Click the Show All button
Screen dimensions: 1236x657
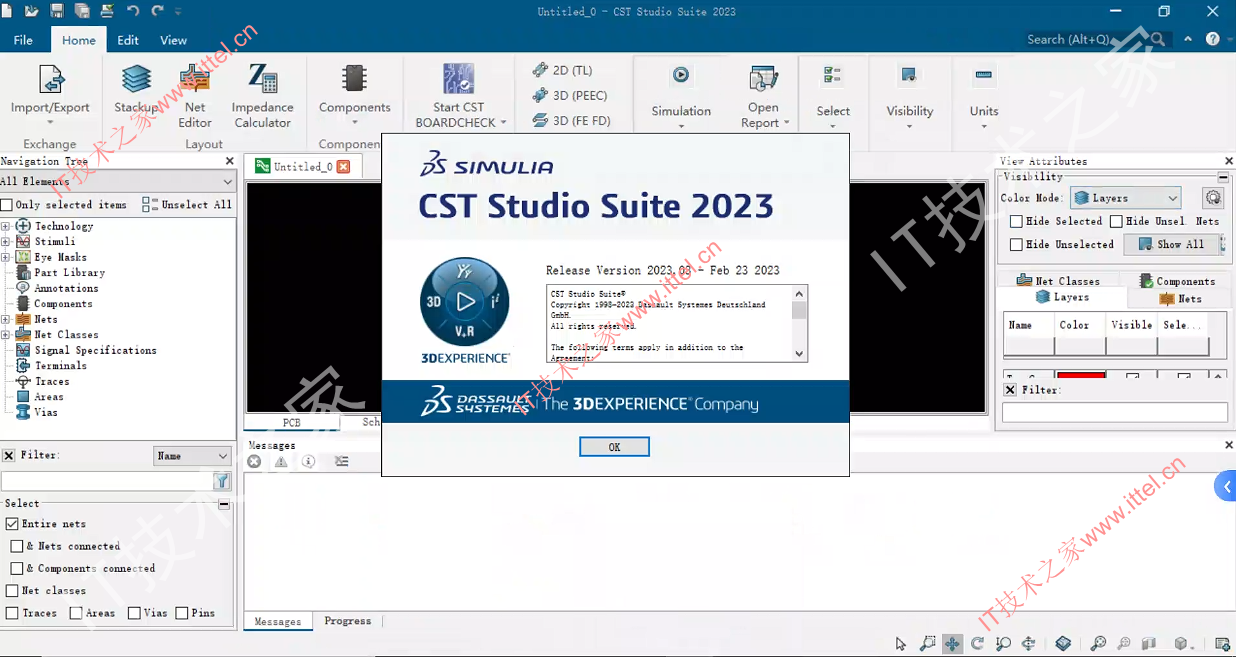pyautogui.click(x=1171, y=244)
